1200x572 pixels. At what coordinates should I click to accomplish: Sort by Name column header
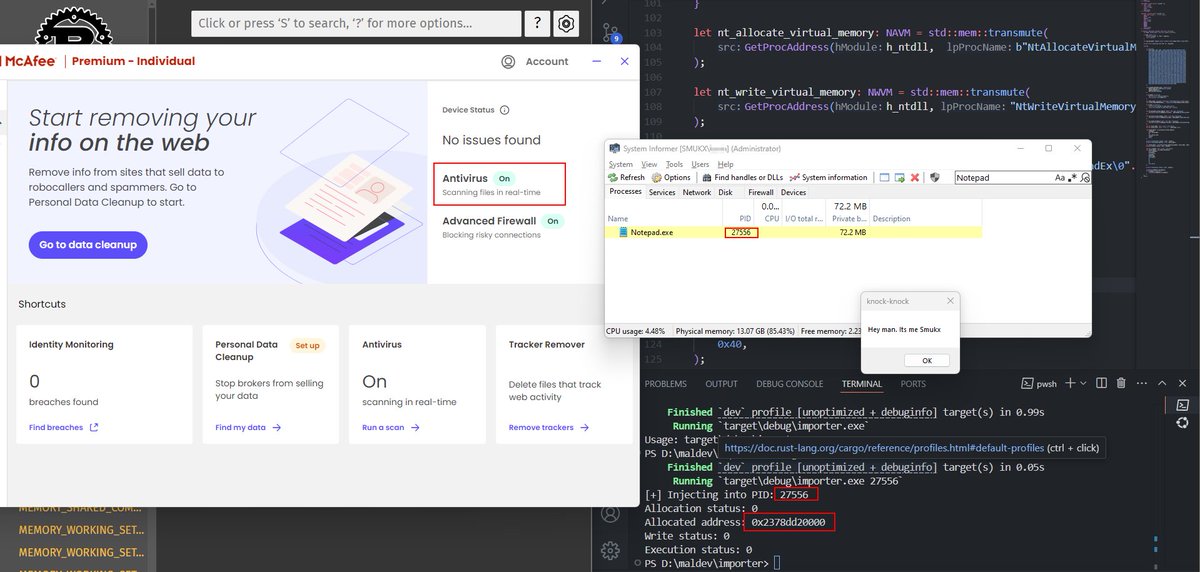(x=617, y=218)
